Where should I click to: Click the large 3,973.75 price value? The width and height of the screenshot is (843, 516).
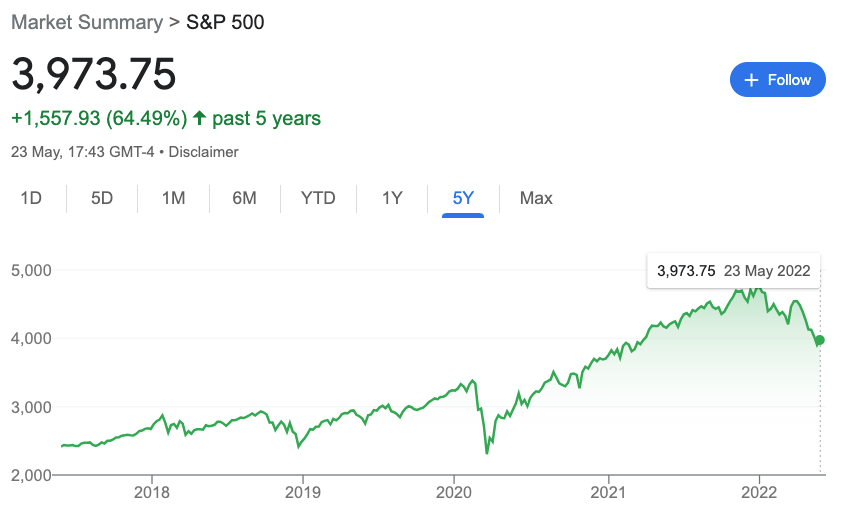(94, 75)
